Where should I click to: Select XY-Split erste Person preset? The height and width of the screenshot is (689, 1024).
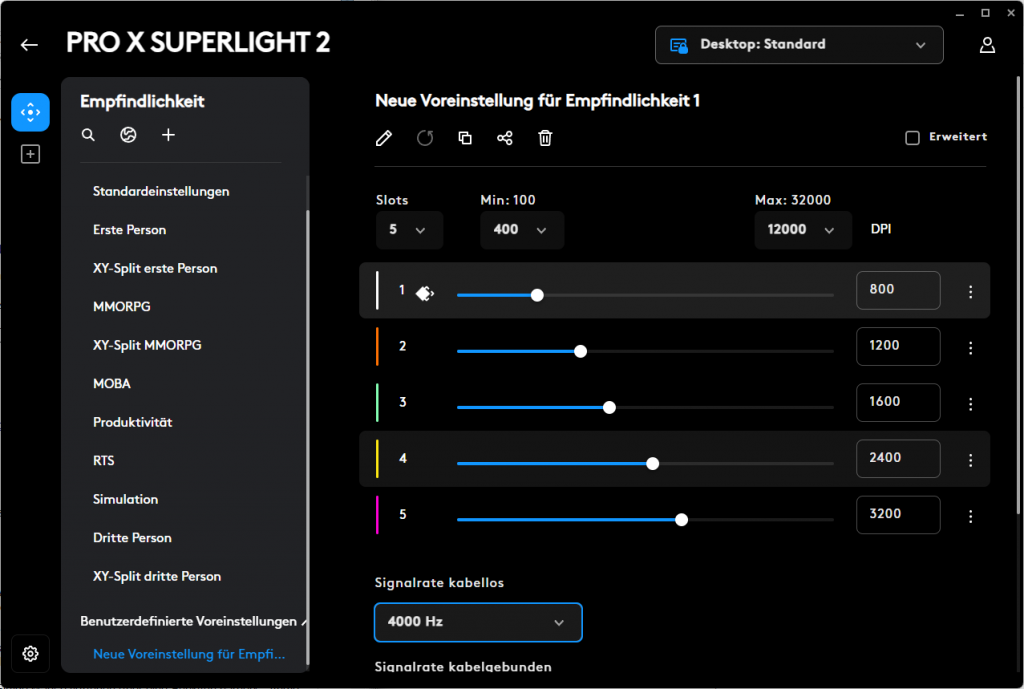tap(155, 268)
